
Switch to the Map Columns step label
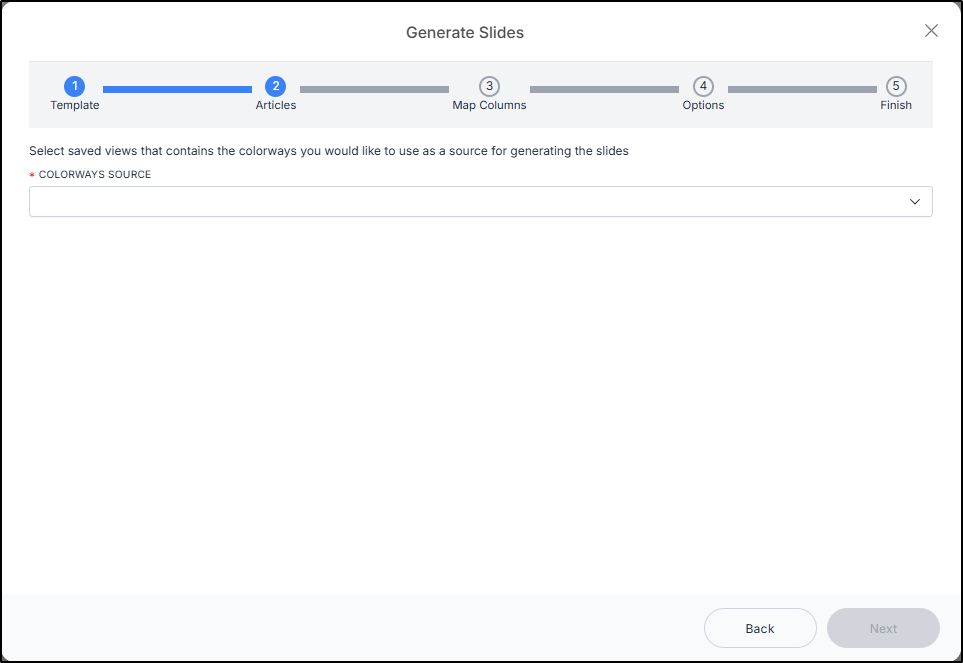pos(489,105)
